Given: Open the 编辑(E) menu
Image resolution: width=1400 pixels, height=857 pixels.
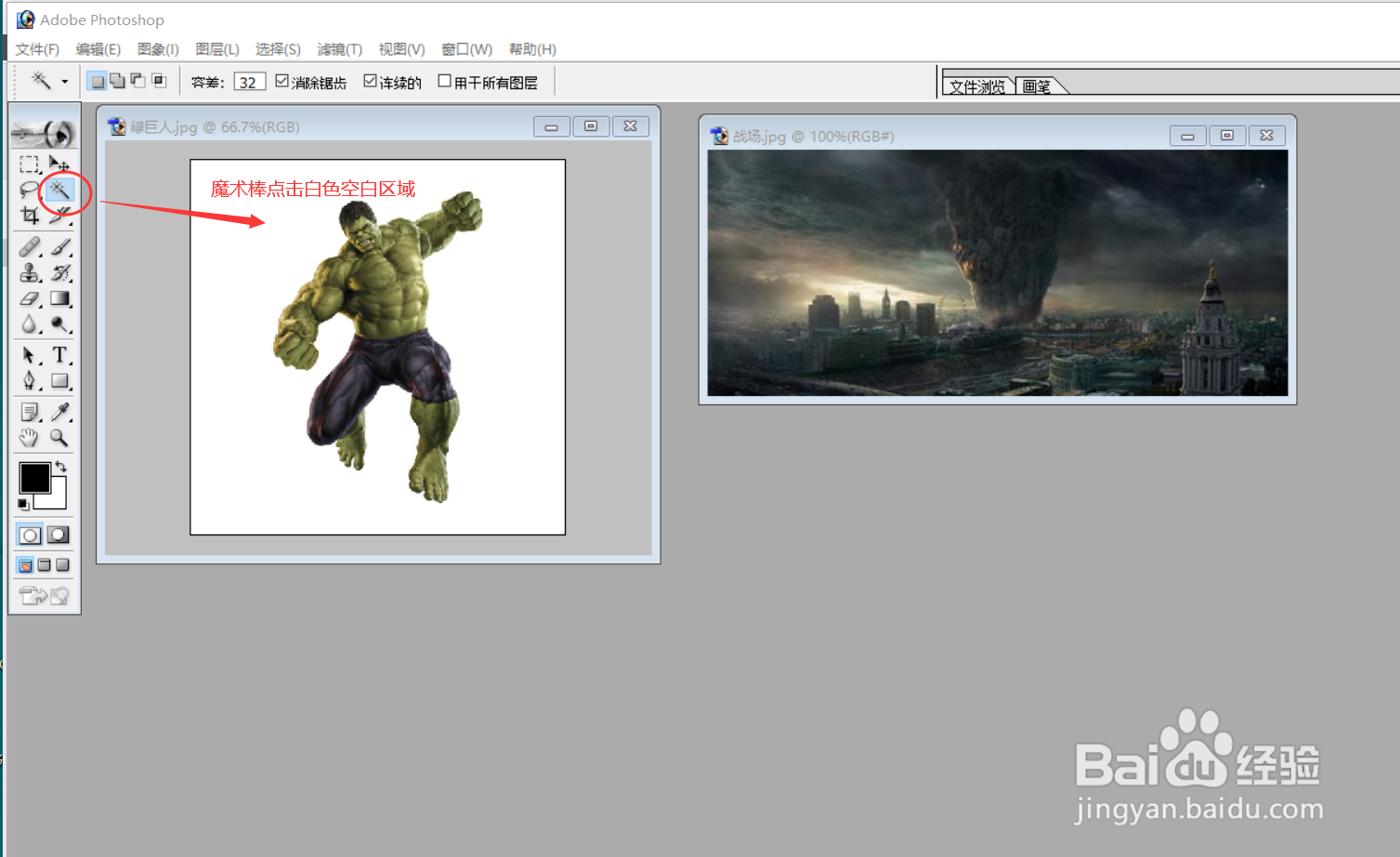Looking at the screenshot, I should [98, 49].
